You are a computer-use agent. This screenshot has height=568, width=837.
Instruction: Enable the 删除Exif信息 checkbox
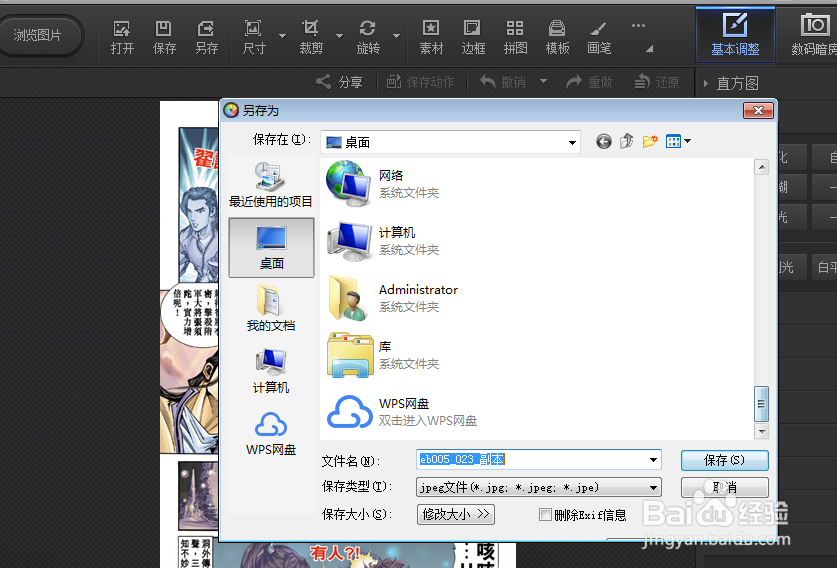(x=545, y=515)
